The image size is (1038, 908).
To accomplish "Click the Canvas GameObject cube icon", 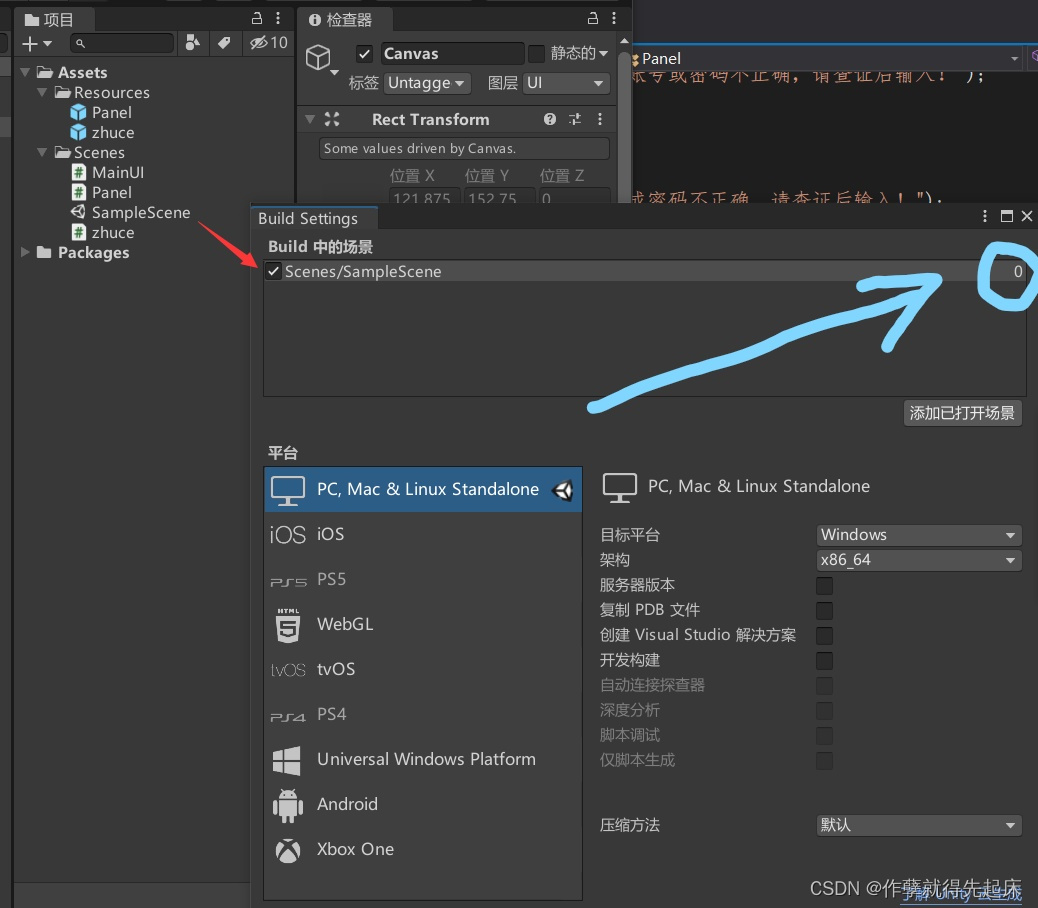I will point(318,58).
